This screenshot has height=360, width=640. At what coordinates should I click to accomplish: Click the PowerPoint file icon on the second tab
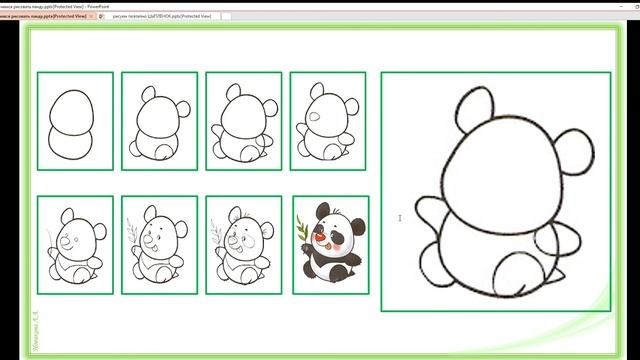coord(101,16)
